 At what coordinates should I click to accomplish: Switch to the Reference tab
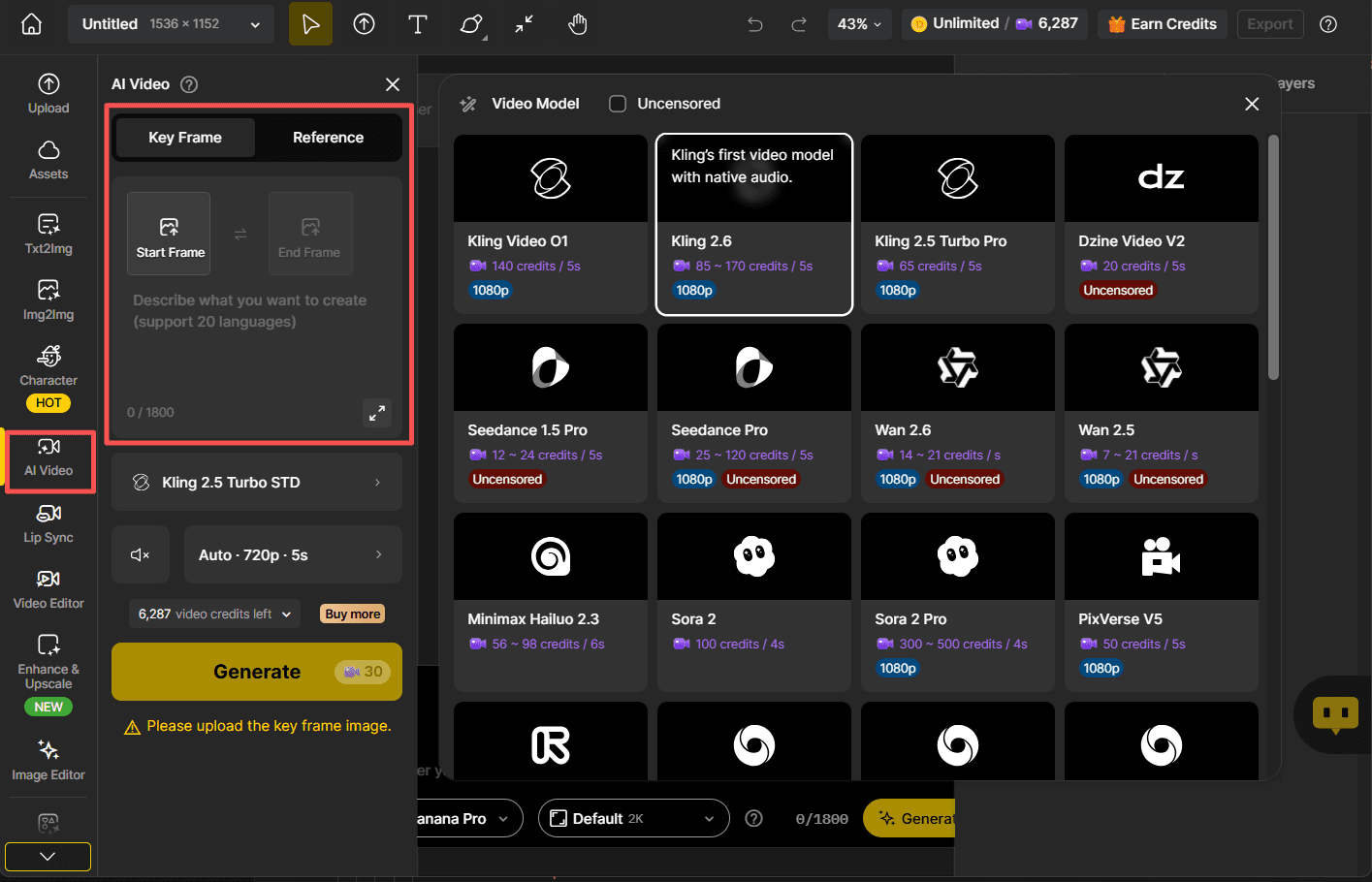pyautogui.click(x=328, y=138)
